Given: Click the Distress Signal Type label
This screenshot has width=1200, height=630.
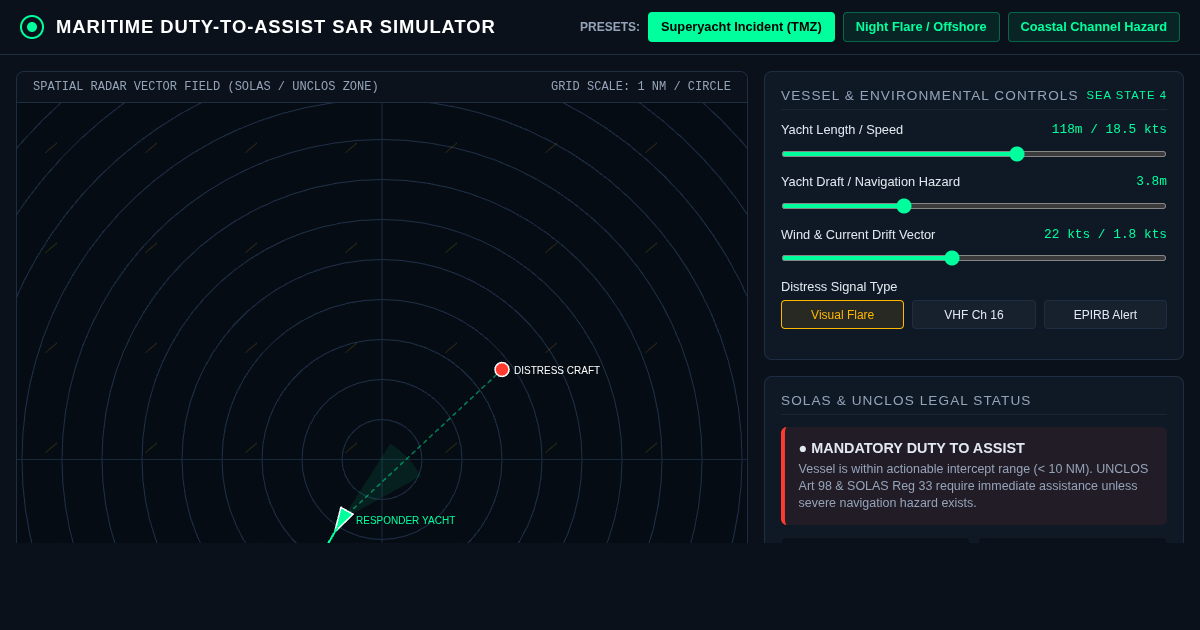Looking at the screenshot, I should (x=839, y=286).
